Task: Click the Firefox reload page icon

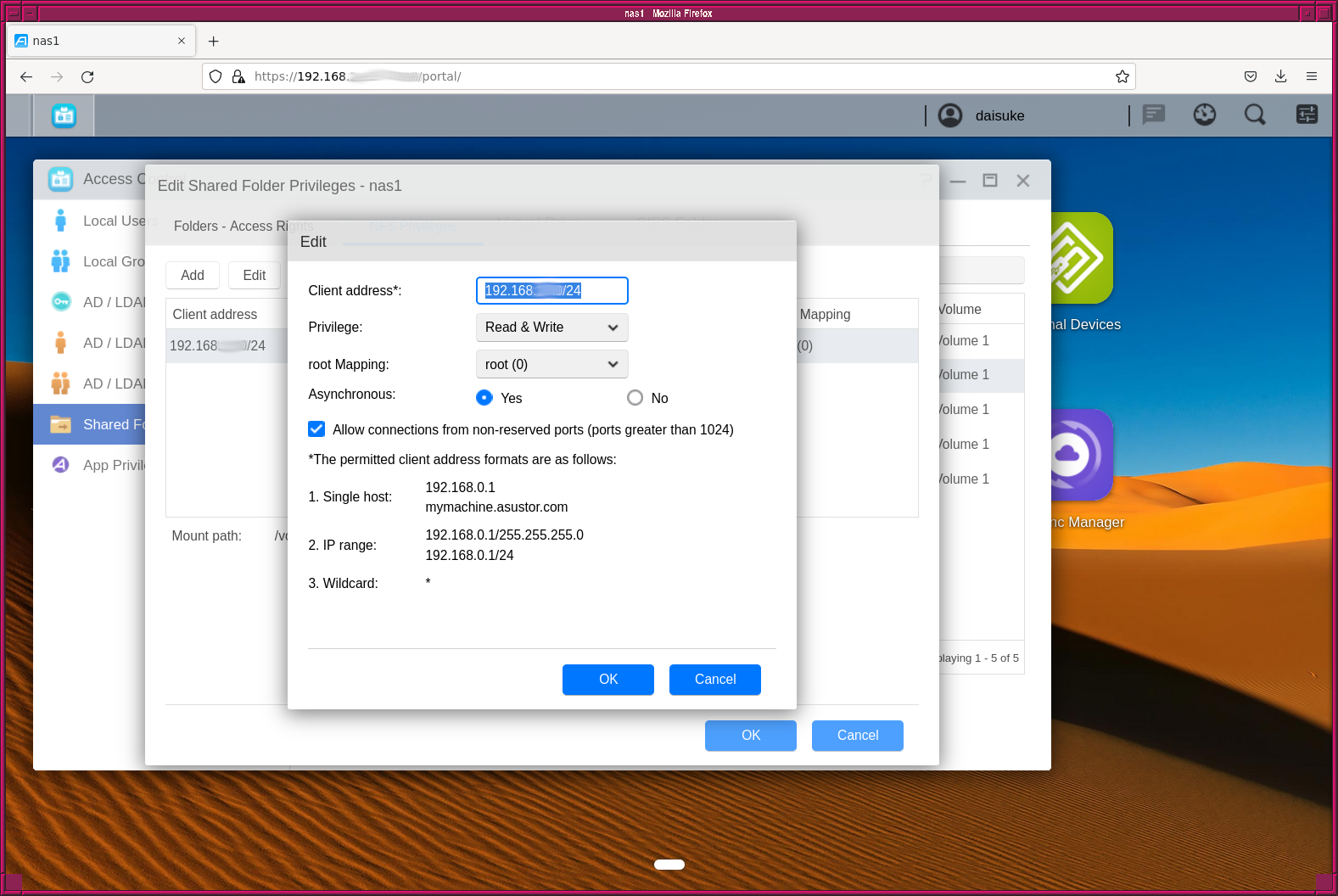Action: click(x=87, y=76)
